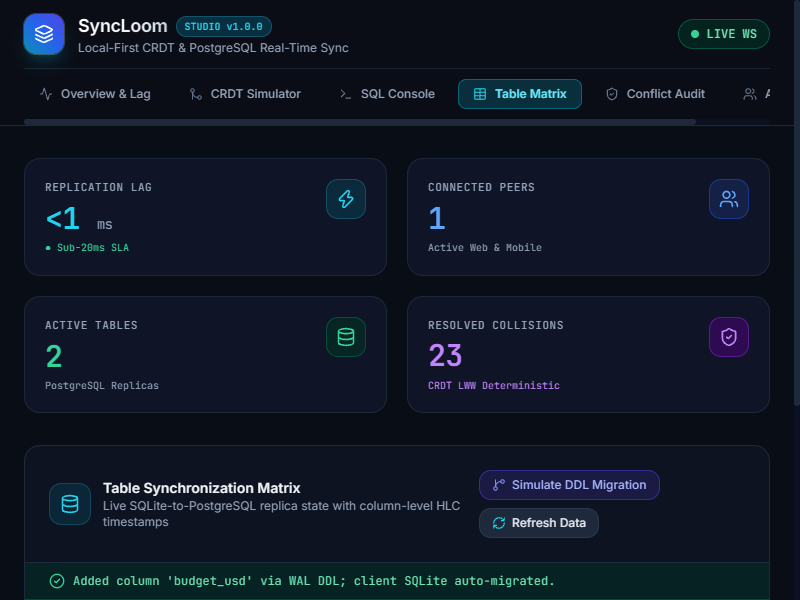Click the Connected Peers value 1
Screen dimensions: 800x600
(x=437, y=218)
